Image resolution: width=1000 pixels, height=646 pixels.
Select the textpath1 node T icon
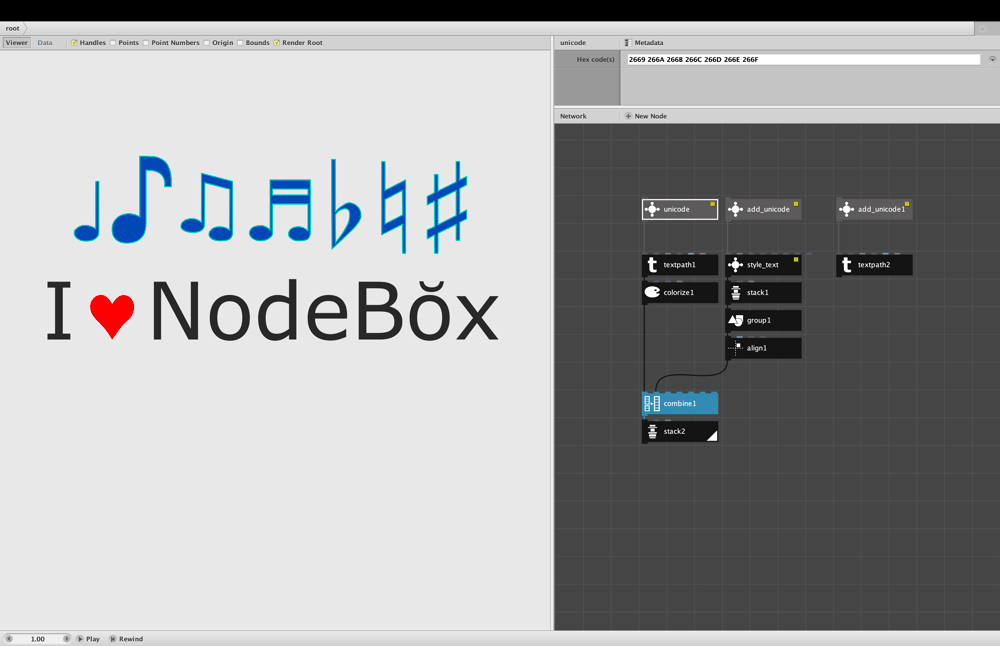(652, 265)
